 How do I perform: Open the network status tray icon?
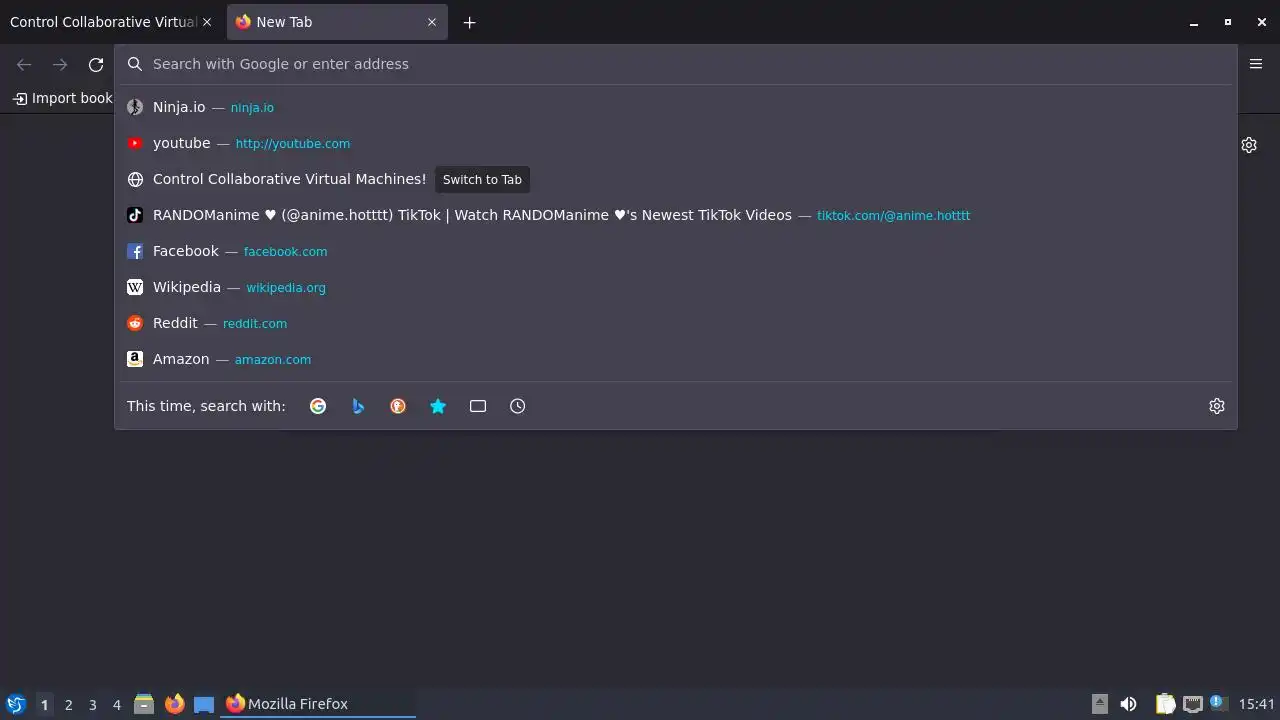(1192, 704)
